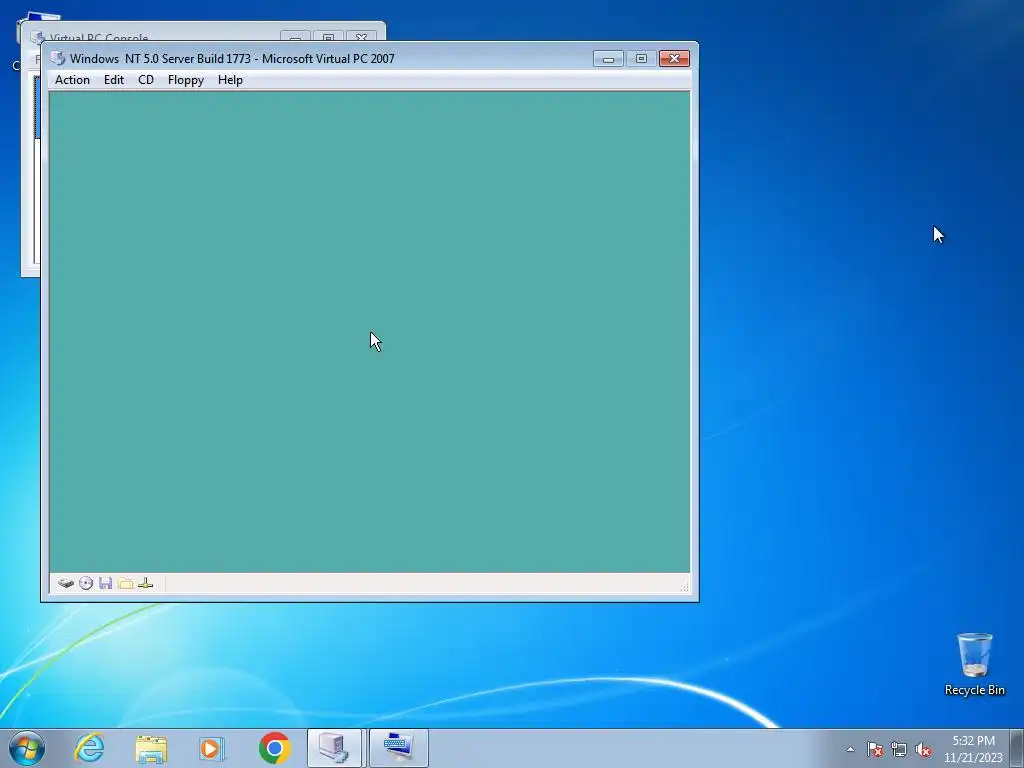Screen dimensions: 1024x768
Task: Click the Windows NT 5.0 Server window title
Action: coord(232,58)
